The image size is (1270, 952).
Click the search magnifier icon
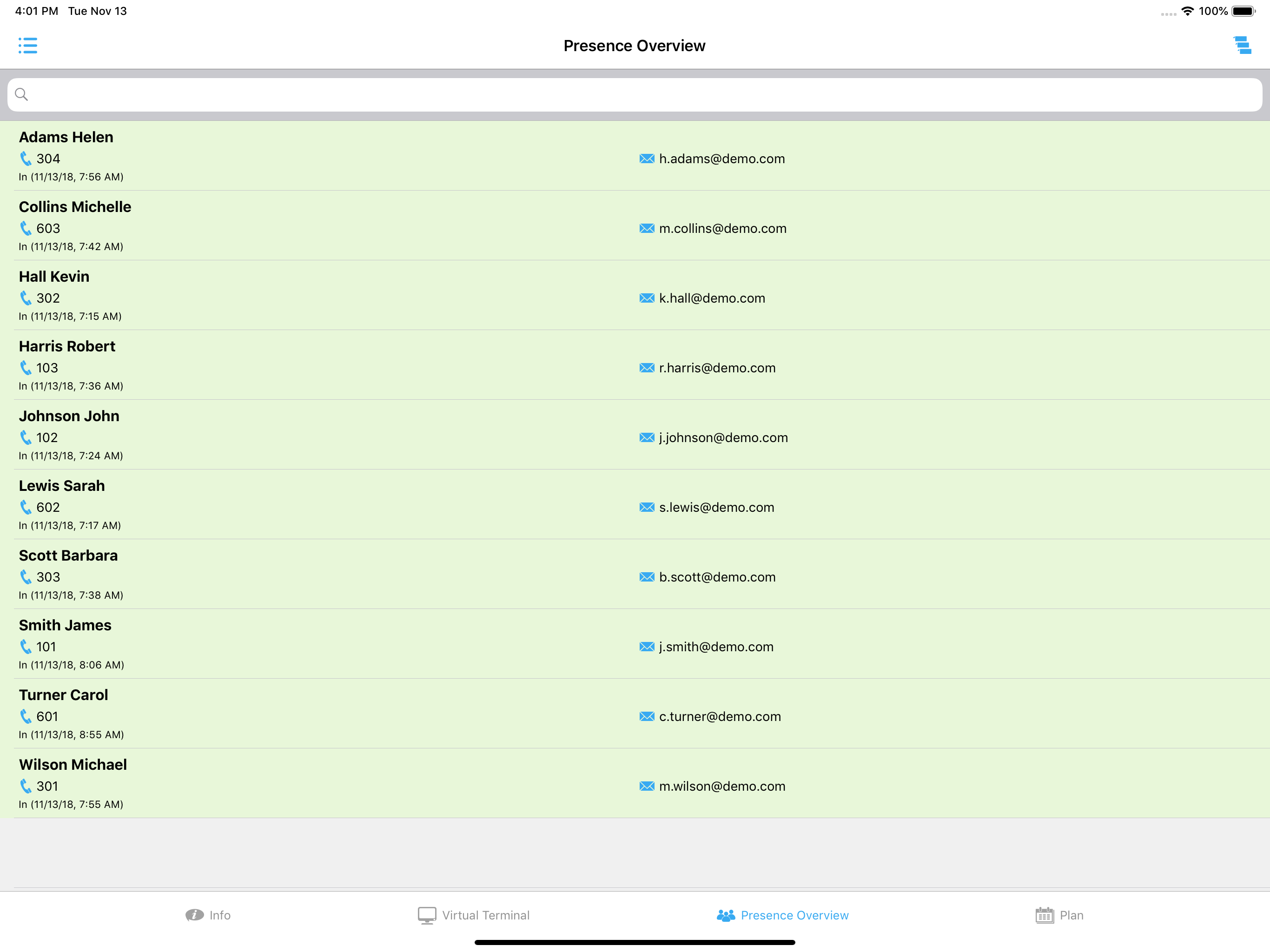click(x=21, y=94)
